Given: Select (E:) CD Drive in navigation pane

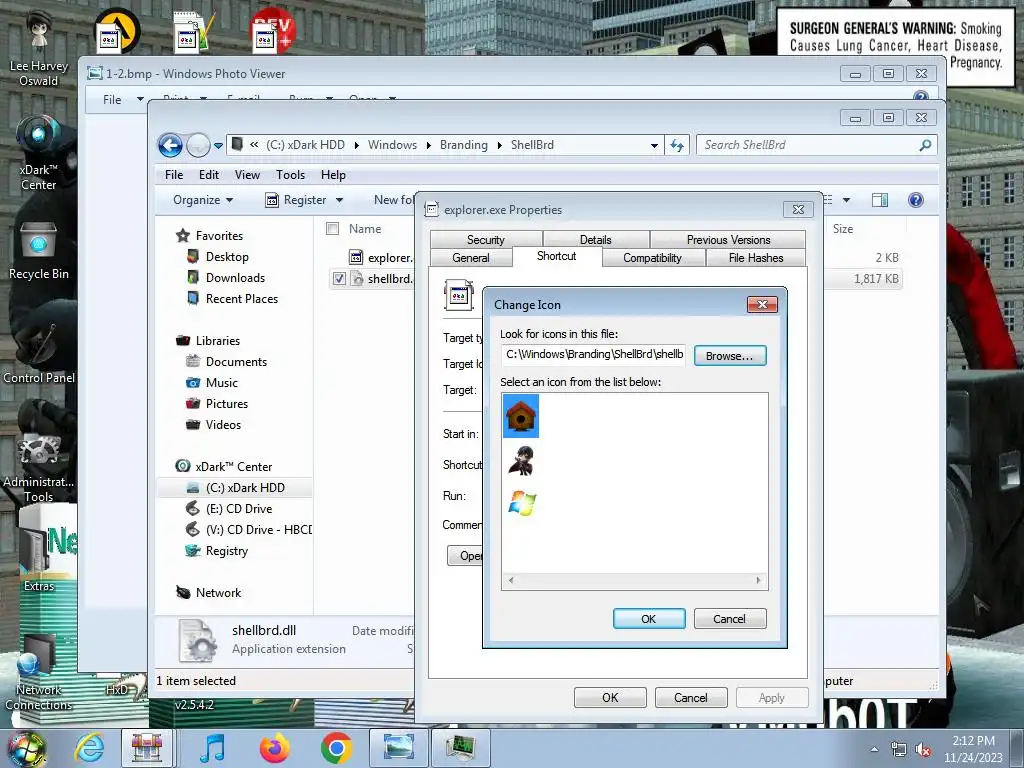Looking at the screenshot, I should coord(238,509).
